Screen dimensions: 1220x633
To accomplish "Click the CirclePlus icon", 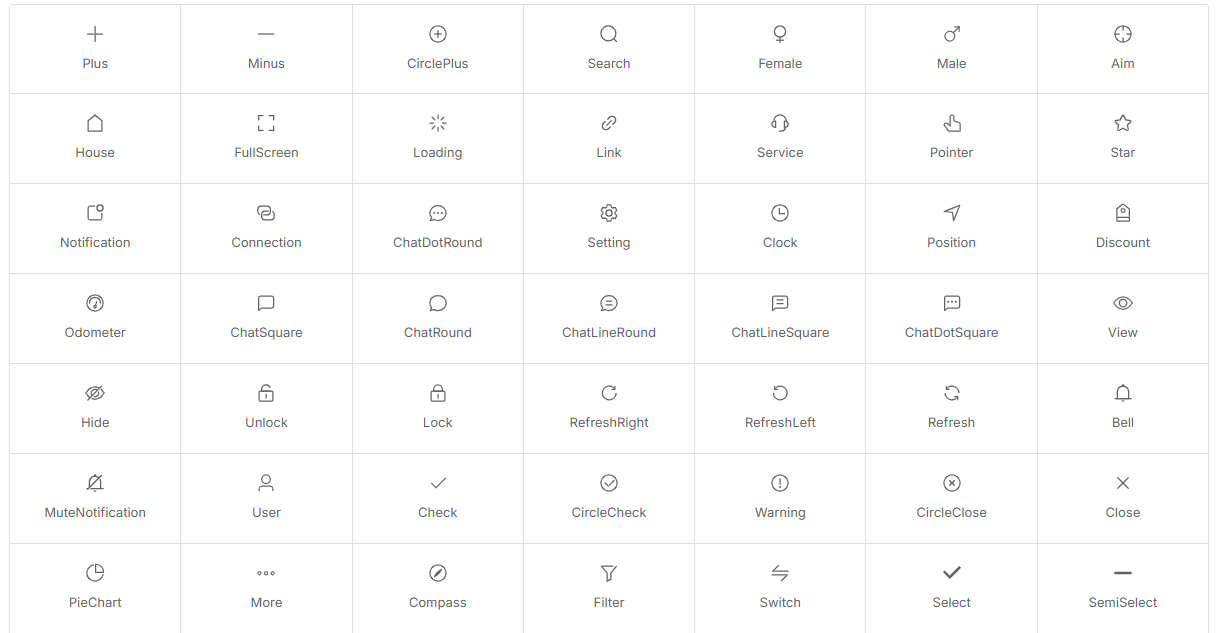I will pos(437,34).
